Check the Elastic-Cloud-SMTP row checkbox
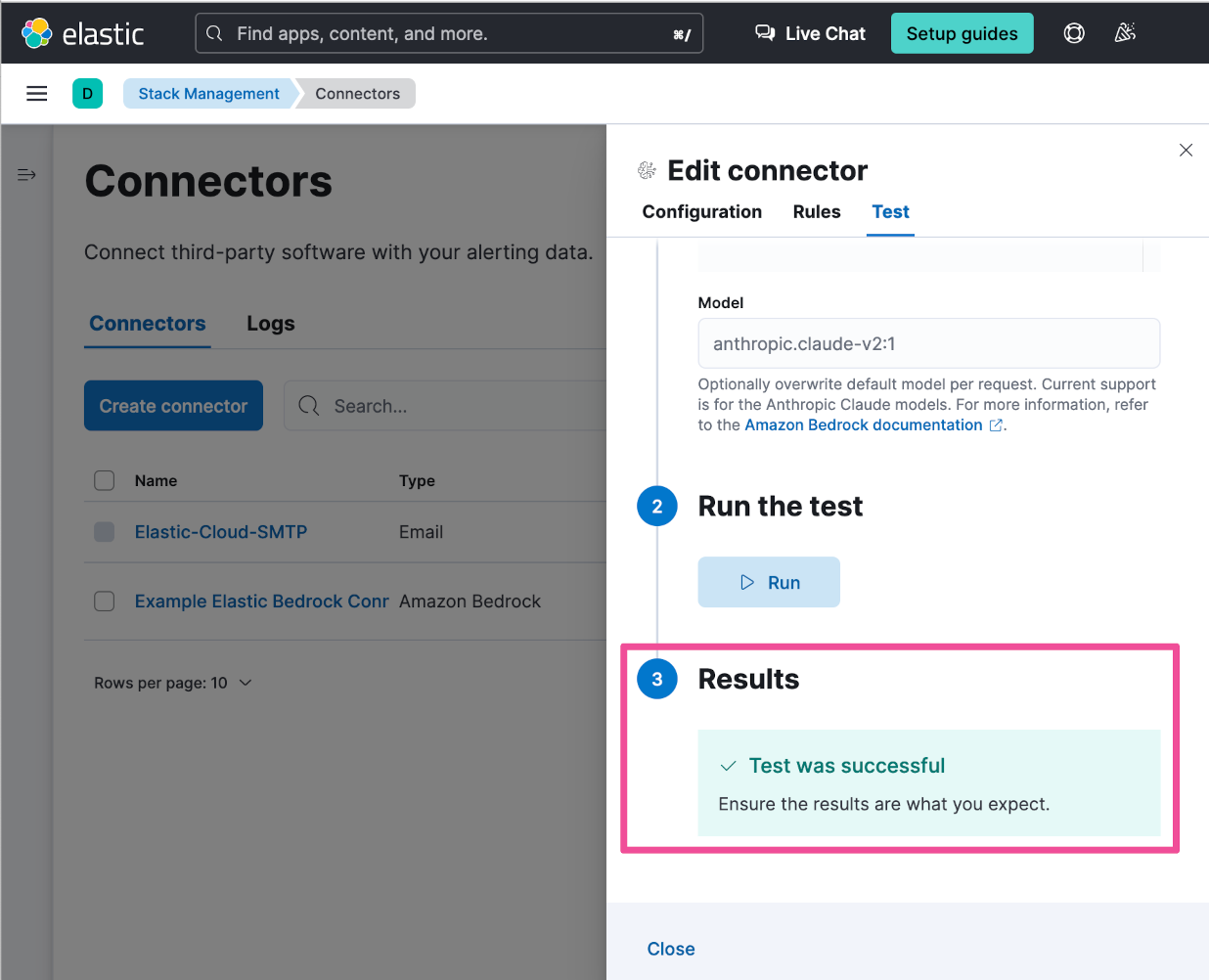This screenshot has height=980, width=1209. 105,531
